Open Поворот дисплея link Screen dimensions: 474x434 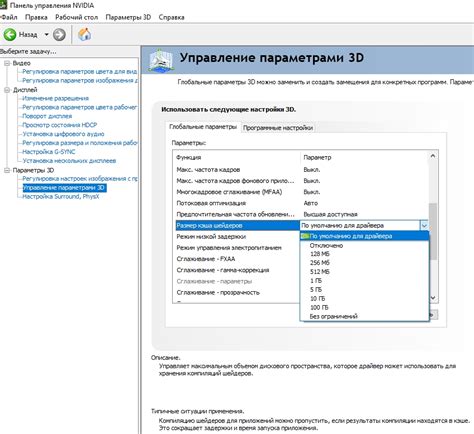point(47,116)
